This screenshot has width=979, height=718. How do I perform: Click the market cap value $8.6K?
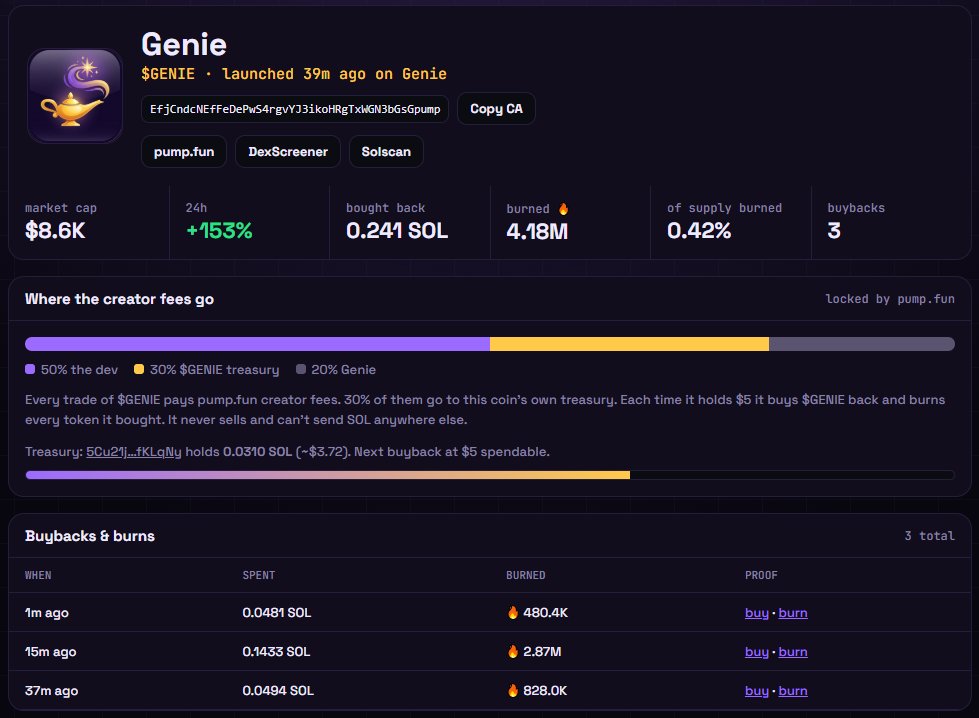(55, 231)
